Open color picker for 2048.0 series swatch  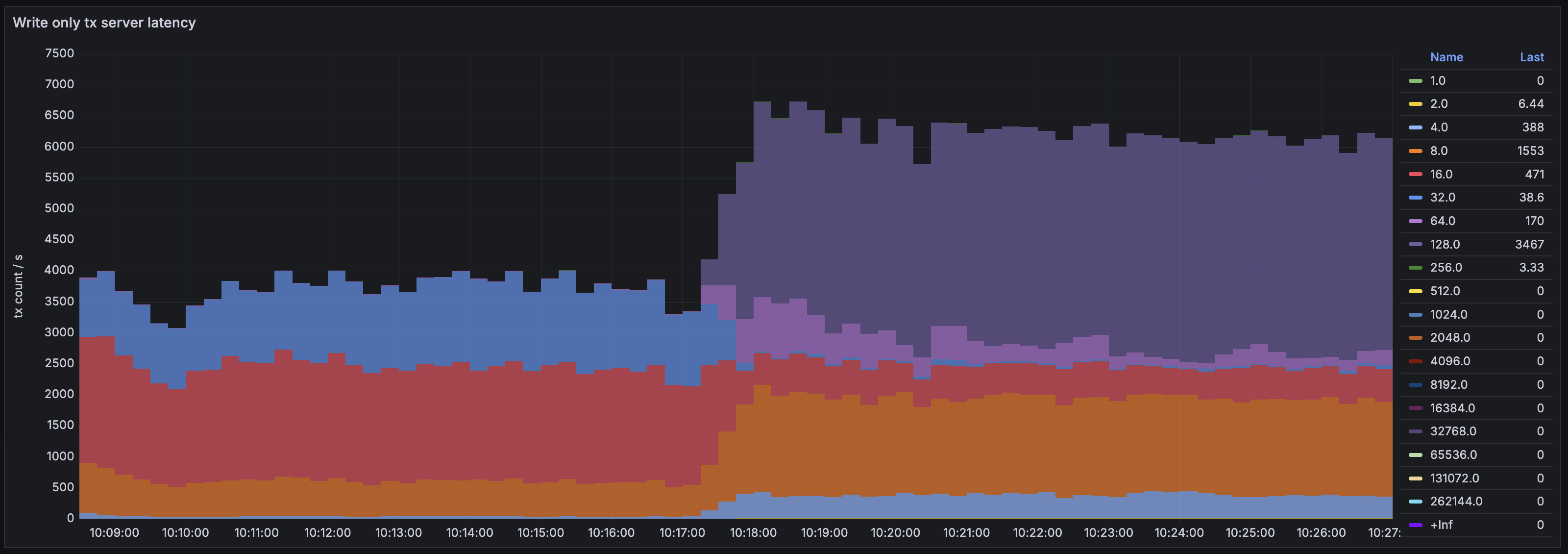click(x=1415, y=338)
